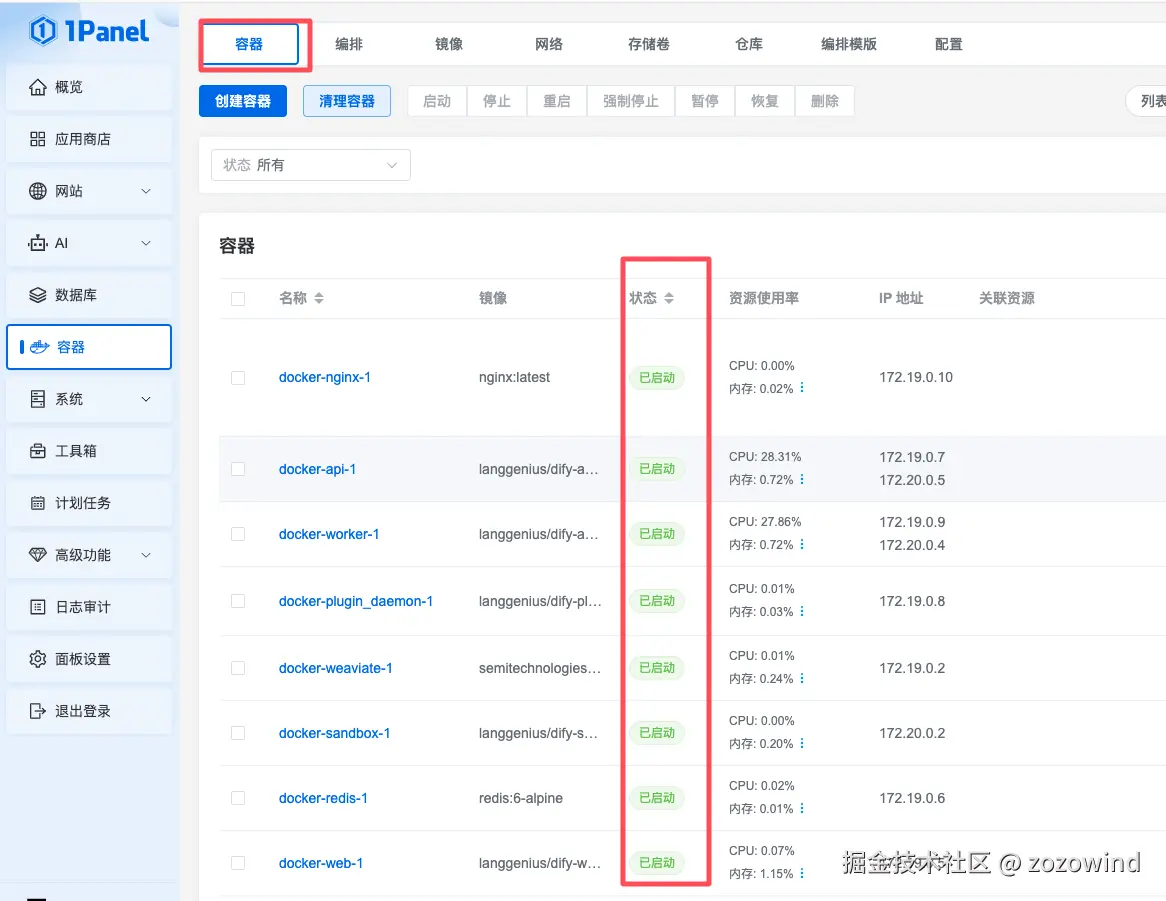
Task: Select the docker-weaviate-1 row checkbox
Action: tap(238, 668)
